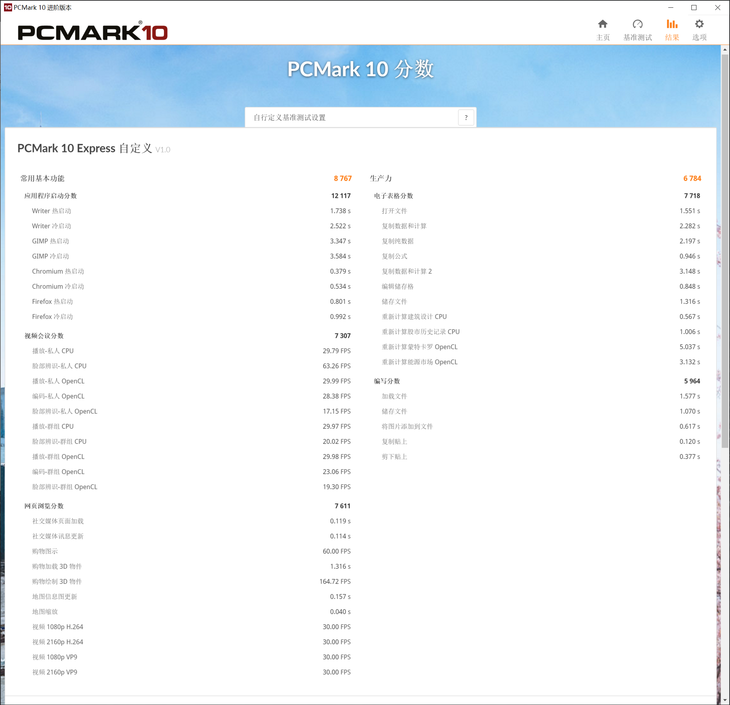
Task: Minimize the PCMark 10 window
Action: click(x=671, y=7)
